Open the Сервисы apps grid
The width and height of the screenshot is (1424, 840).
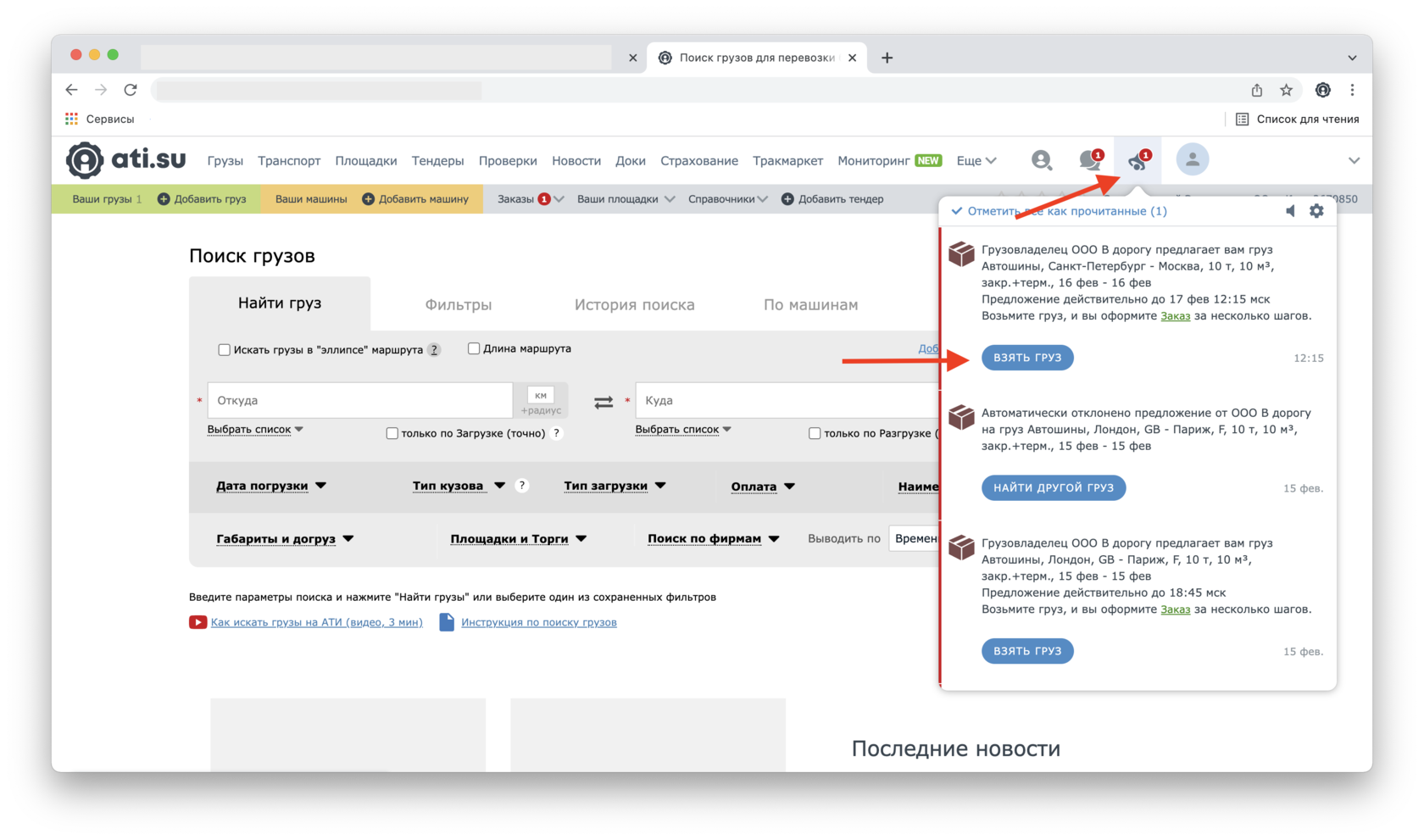71,119
